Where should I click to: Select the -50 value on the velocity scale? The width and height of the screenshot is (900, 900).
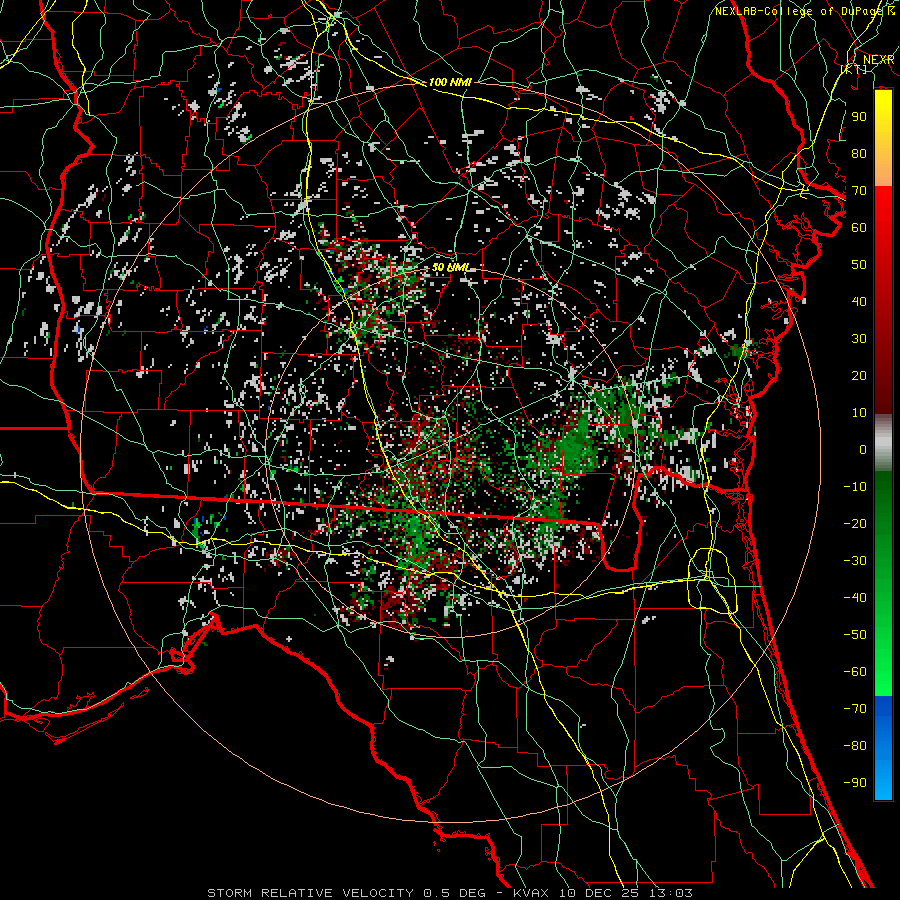click(x=855, y=635)
